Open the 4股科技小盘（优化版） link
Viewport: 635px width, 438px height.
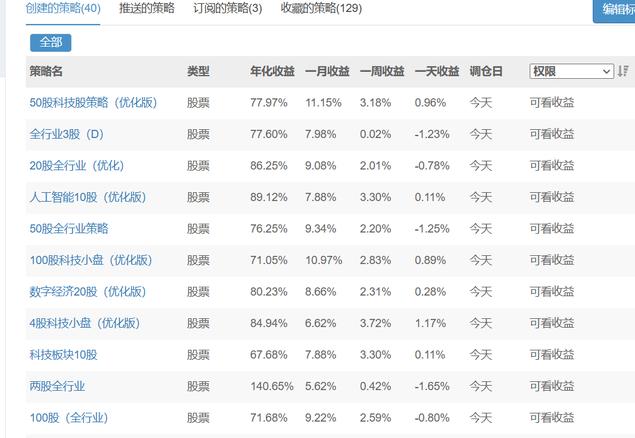85,323
